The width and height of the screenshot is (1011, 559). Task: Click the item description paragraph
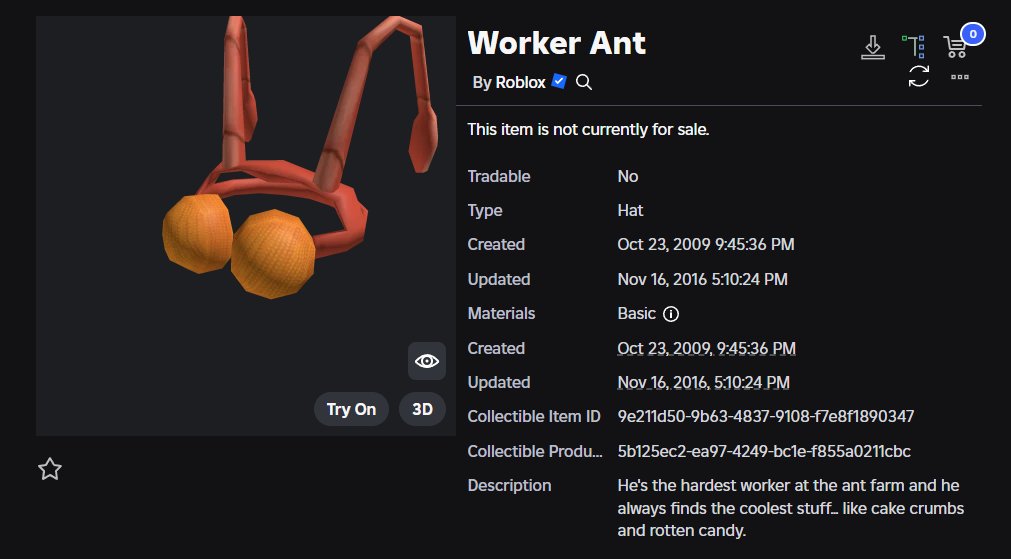pos(790,508)
